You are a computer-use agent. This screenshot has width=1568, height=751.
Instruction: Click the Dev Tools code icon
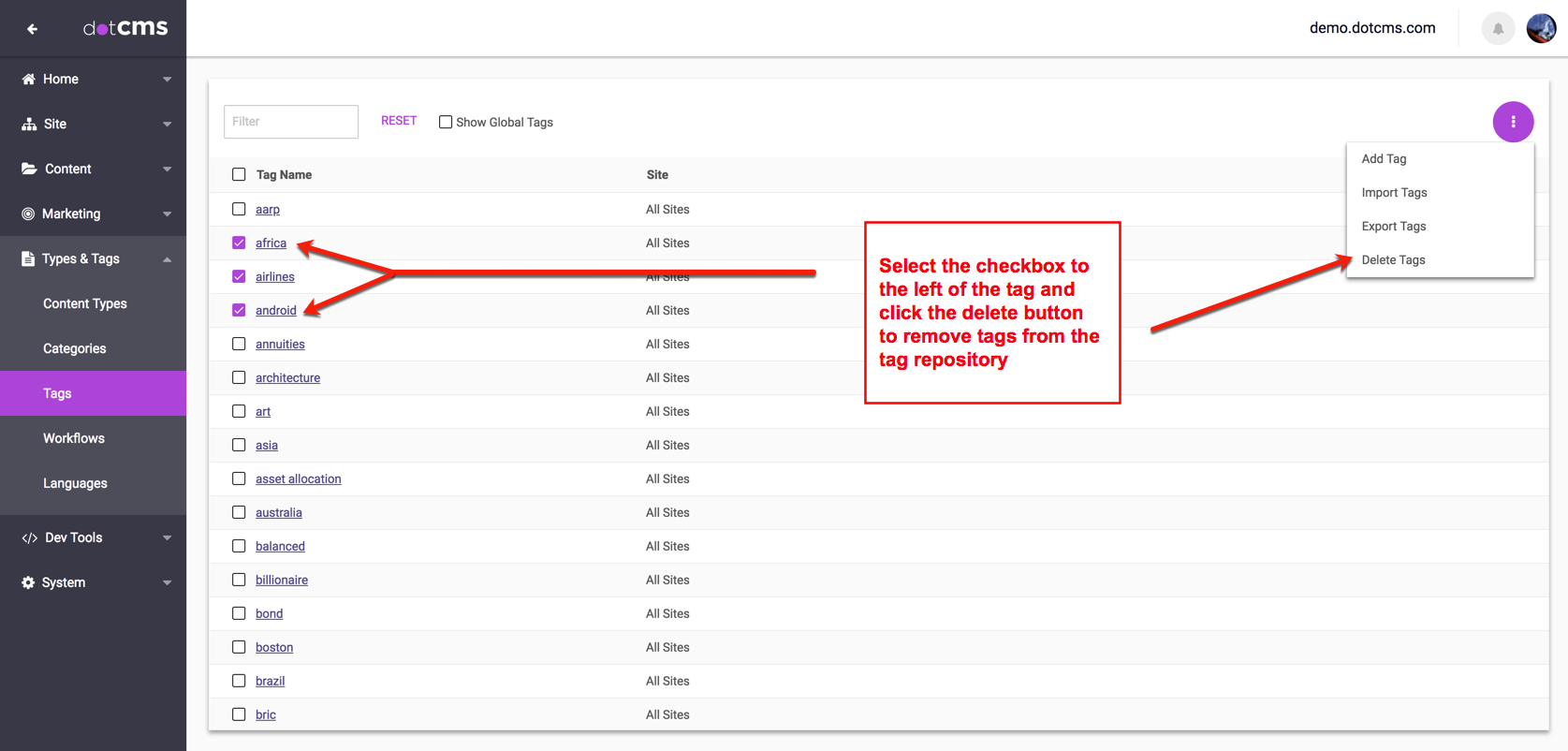click(29, 537)
